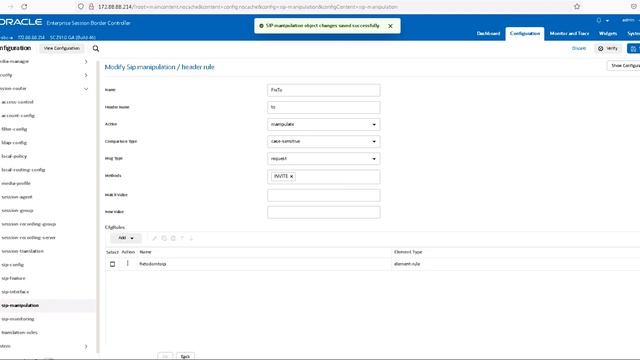Click the Discard link
The image size is (640, 360).
[x=579, y=48]
